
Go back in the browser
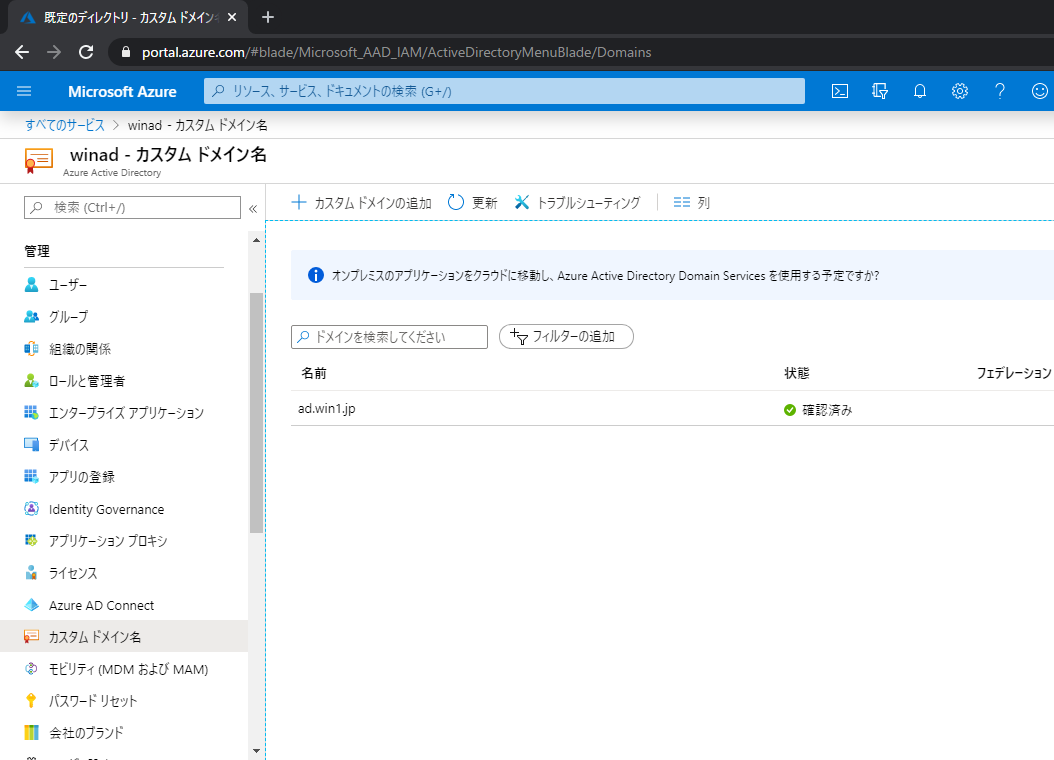22,52
